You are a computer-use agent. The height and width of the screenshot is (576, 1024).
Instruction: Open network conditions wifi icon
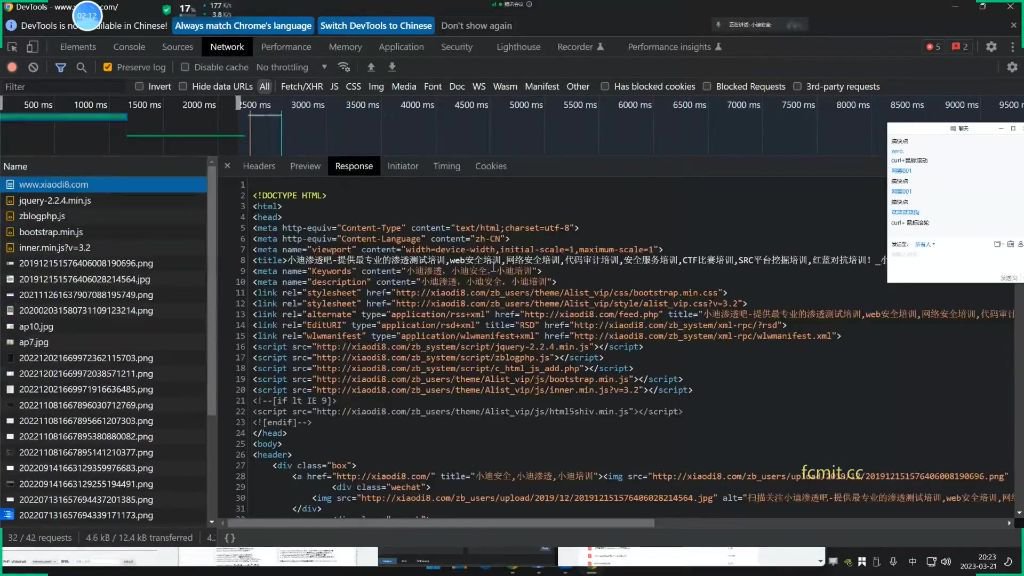point(344,67)
